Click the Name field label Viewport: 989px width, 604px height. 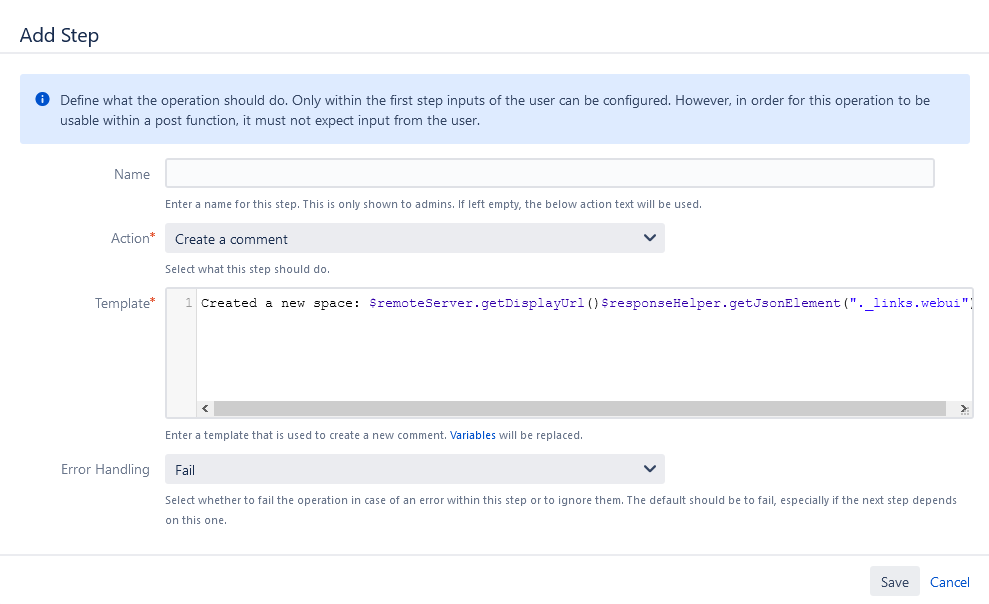[132, 174]
